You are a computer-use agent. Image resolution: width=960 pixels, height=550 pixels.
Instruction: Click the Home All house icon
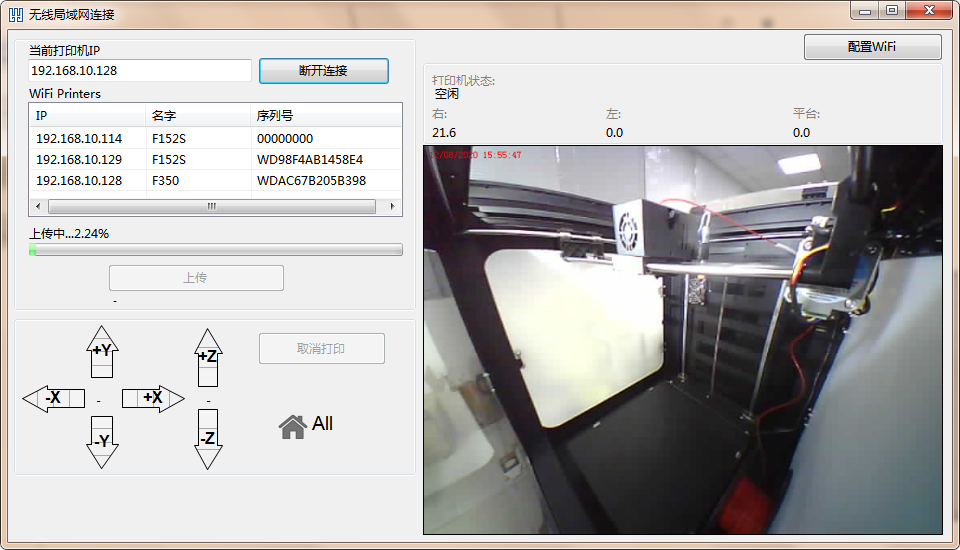tap(293, 426)
